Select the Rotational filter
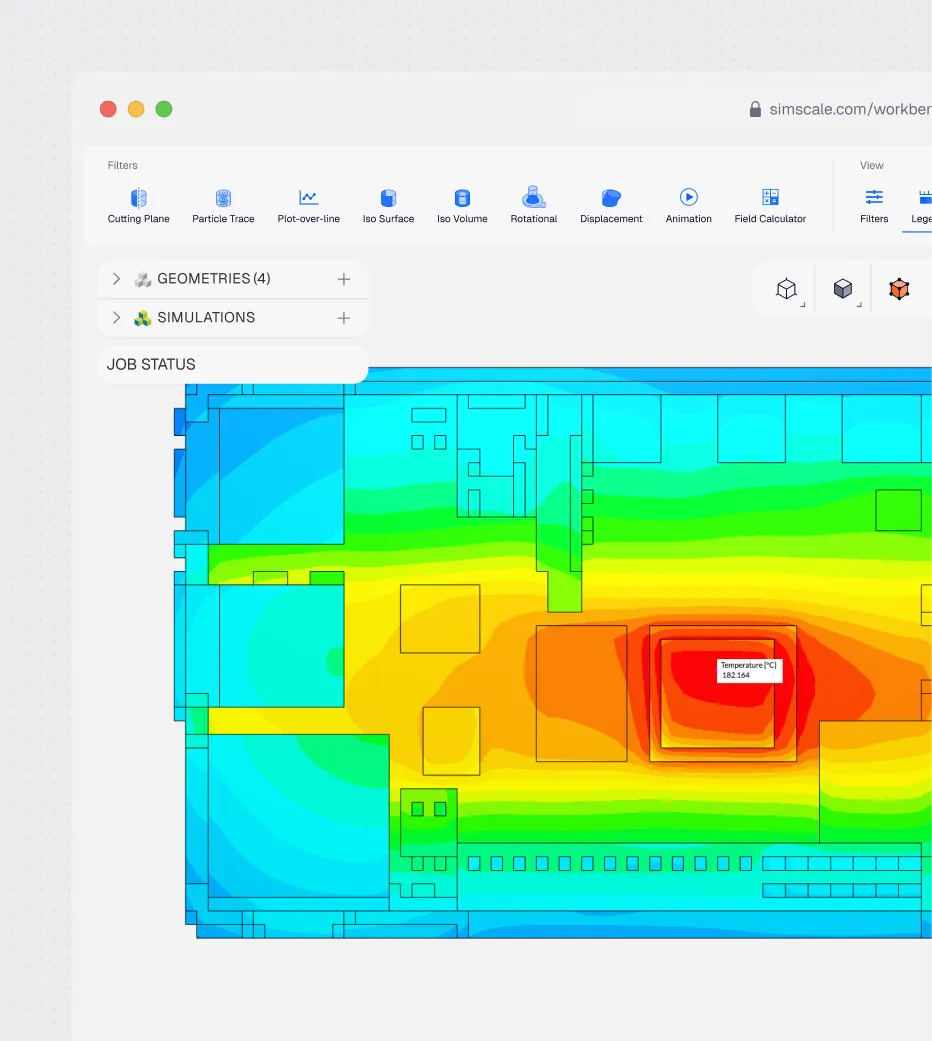 pyautogui.click(x=534, y=206)
